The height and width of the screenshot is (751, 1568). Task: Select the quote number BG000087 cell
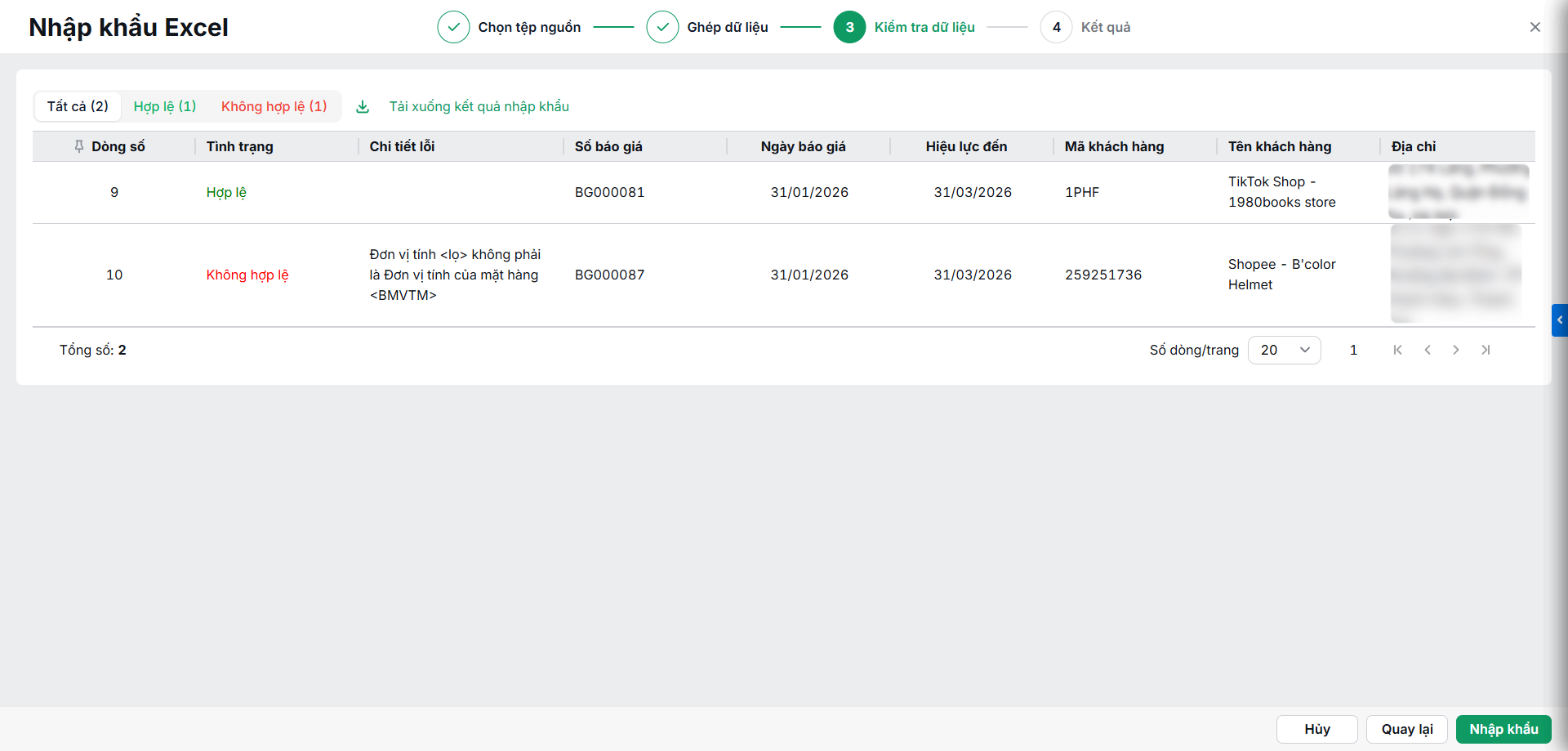(609, 275)
